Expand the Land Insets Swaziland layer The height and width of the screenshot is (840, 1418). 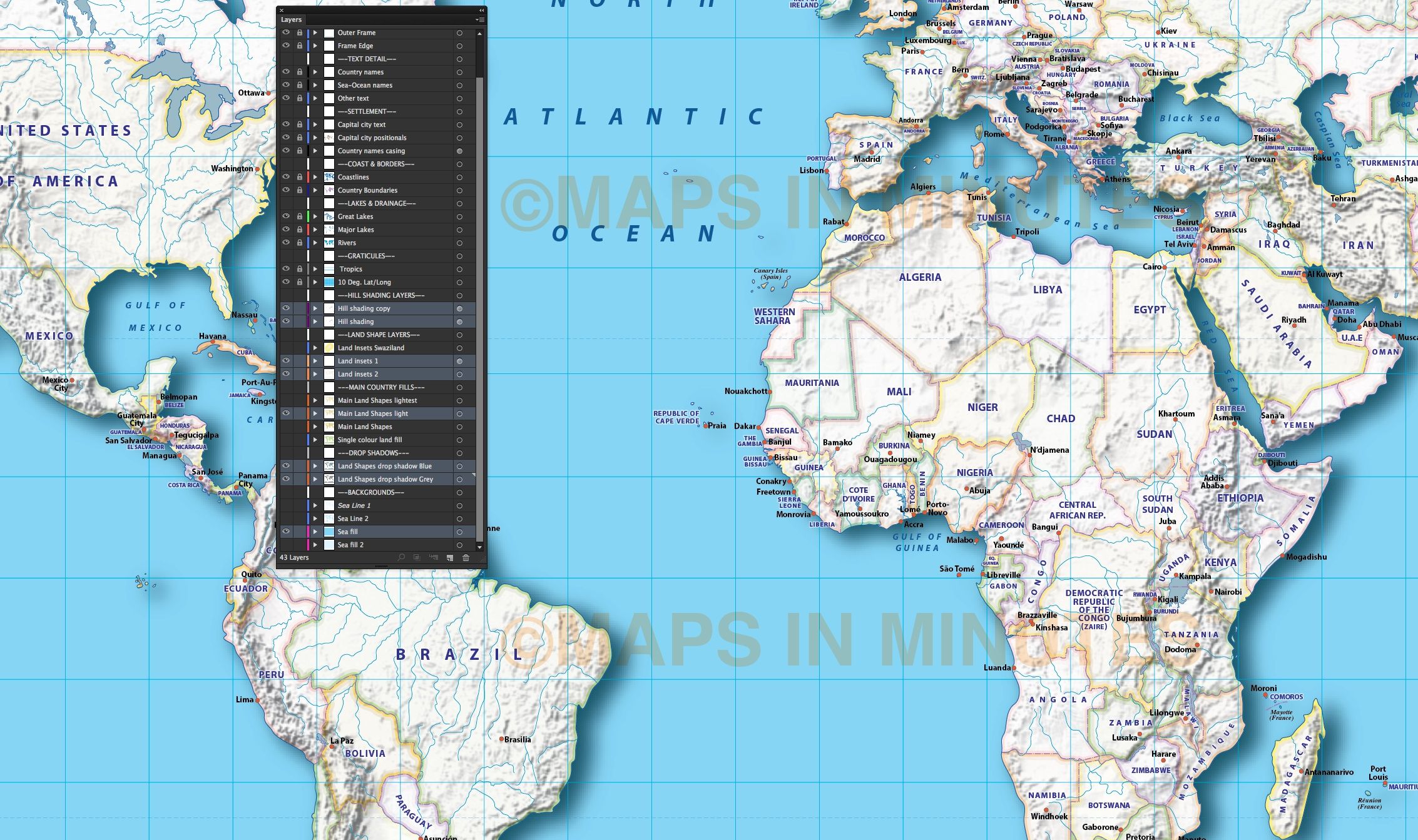coord(315,348)
